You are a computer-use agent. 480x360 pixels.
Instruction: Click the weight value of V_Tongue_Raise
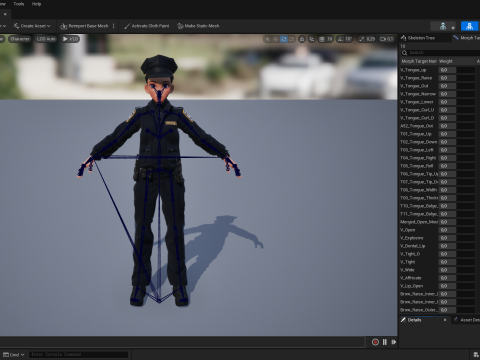click(x=447, y=78)
